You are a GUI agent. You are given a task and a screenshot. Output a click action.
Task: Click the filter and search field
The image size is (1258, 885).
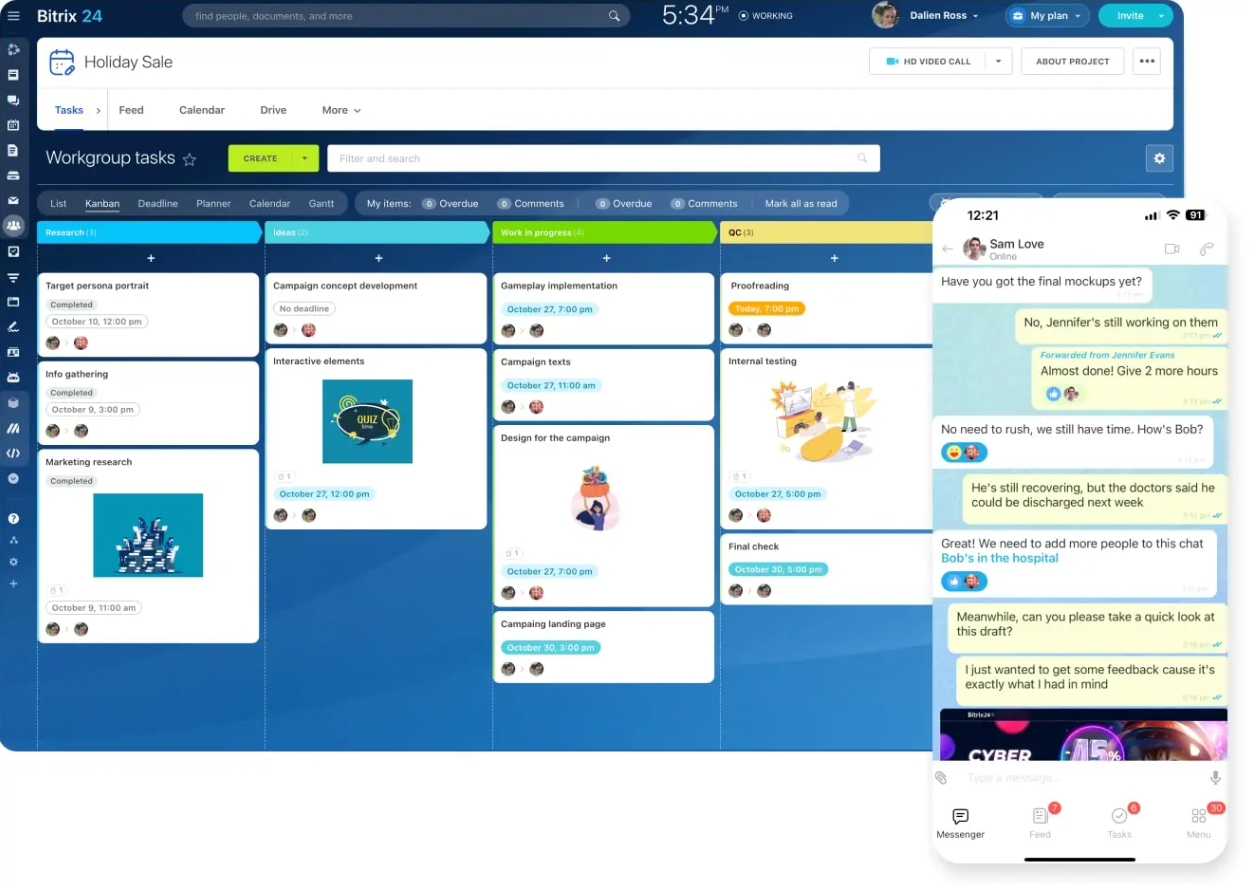pyautogui.click(x=600, y=158)
